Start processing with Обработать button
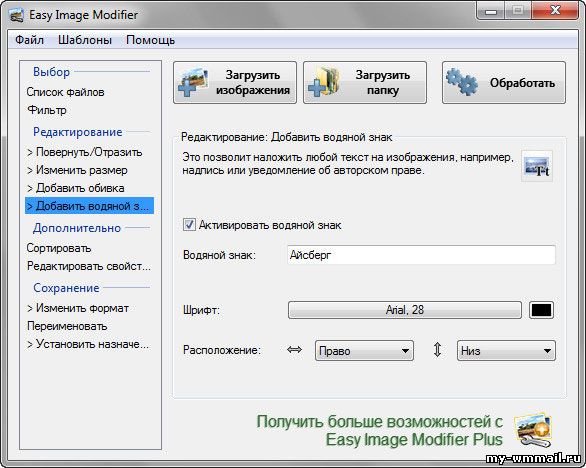The height and width of the screenshot is (468, 586). pyautogui.click(x=504, y=83)
